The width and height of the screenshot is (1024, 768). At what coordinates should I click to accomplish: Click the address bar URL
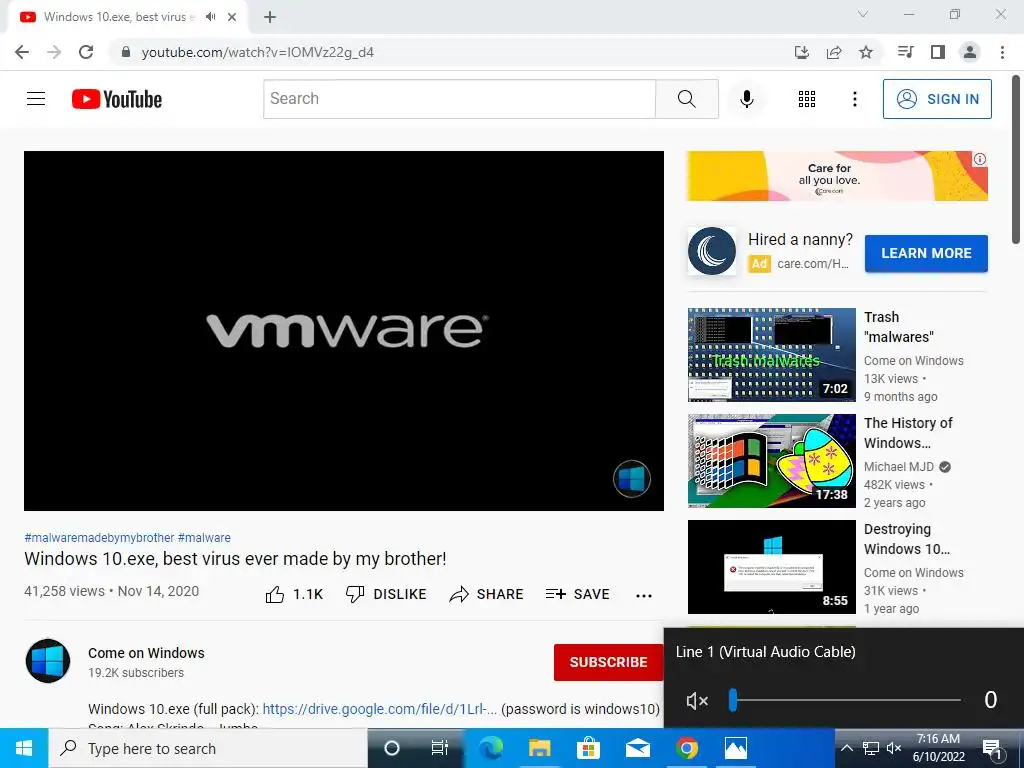257,52
